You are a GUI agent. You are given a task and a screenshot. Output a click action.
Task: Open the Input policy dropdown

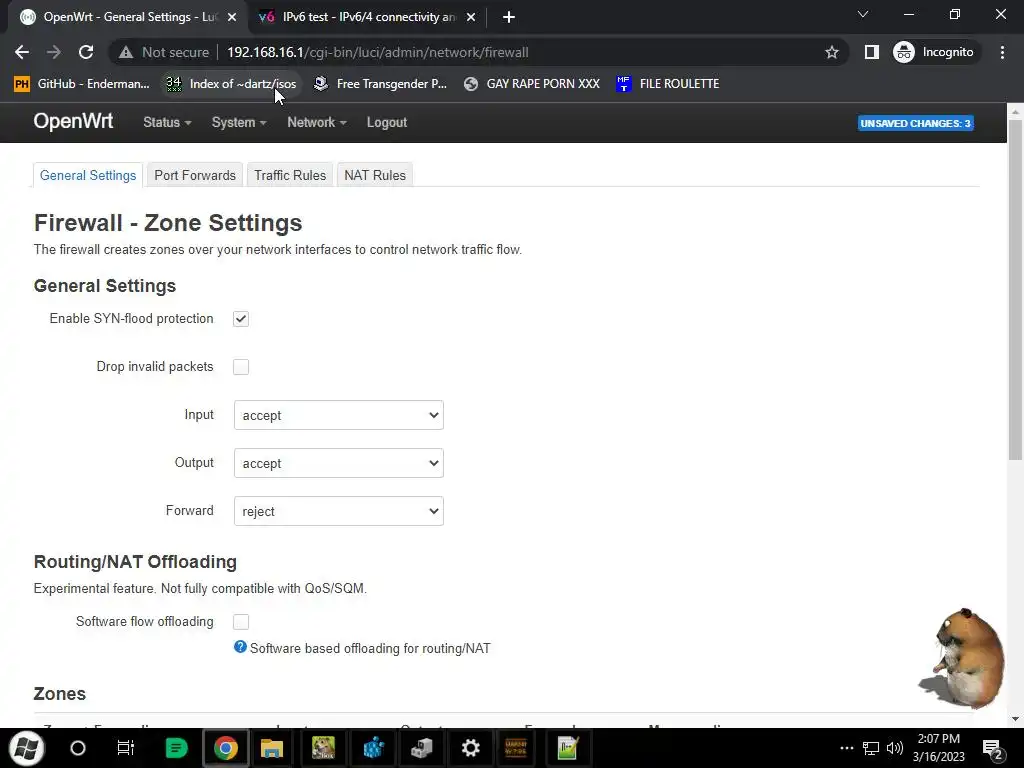339,415
